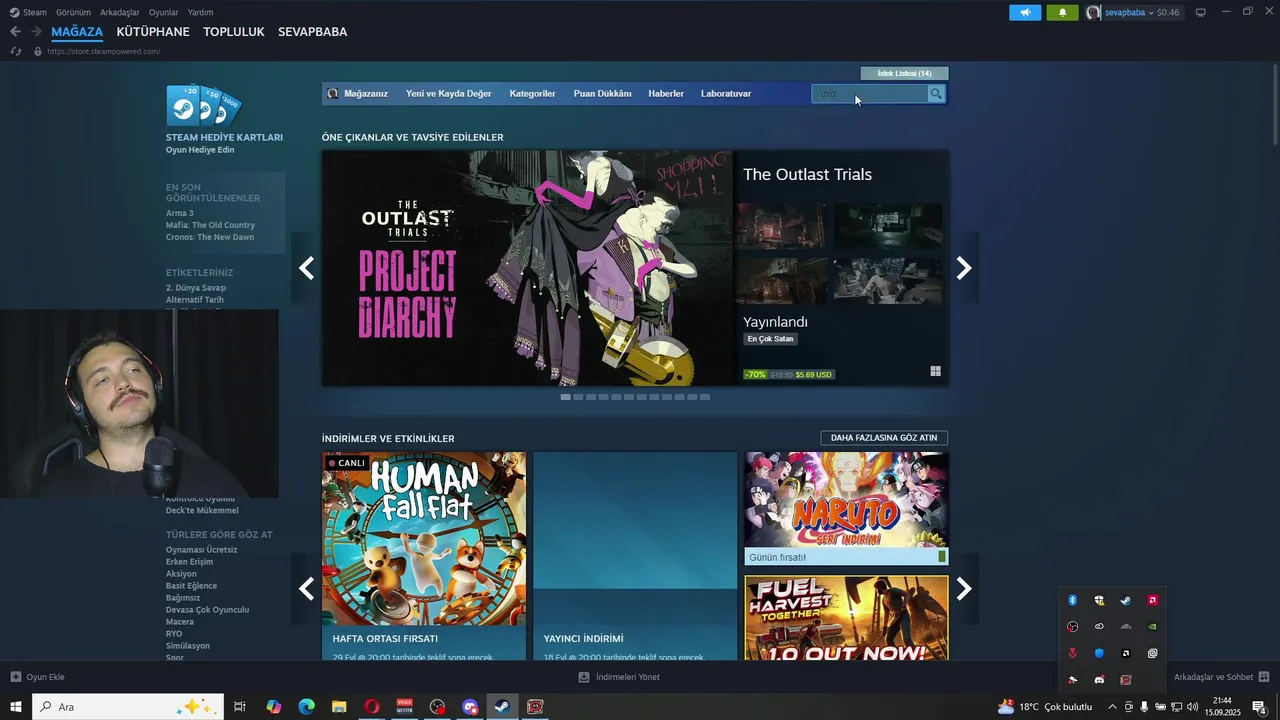Open the Voicemeeter taskbar icon
1280x720 pixels.
pyautogui.click(x=405, y=707)
